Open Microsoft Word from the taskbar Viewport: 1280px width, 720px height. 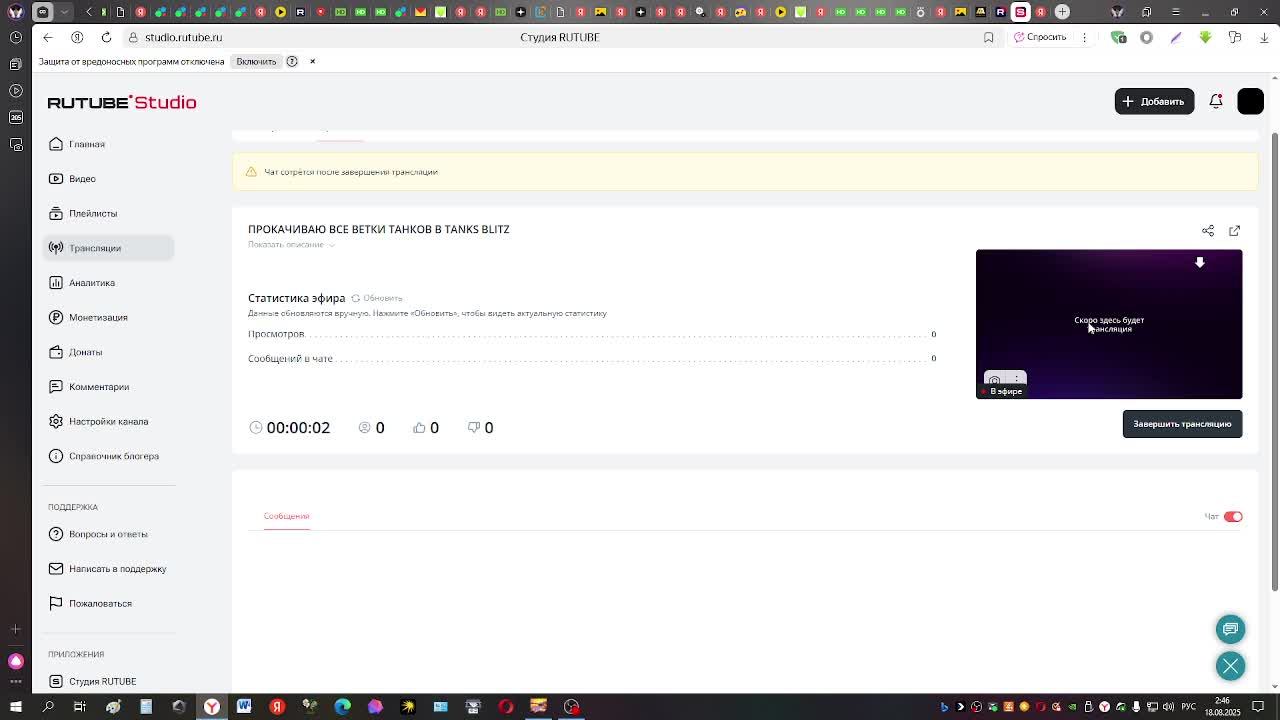[x=244, y=707]
